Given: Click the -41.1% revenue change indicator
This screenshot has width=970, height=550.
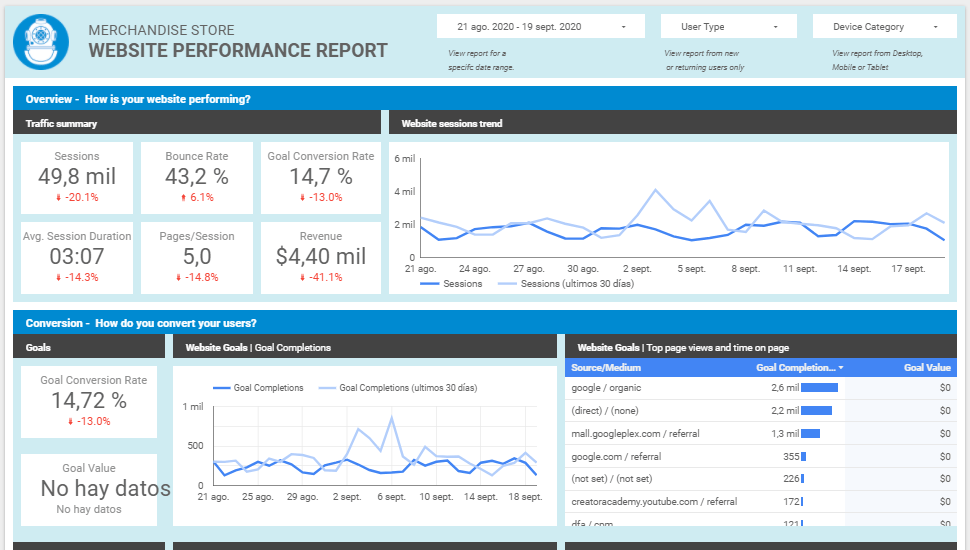Looking at the screenshot, I should 320,277.
